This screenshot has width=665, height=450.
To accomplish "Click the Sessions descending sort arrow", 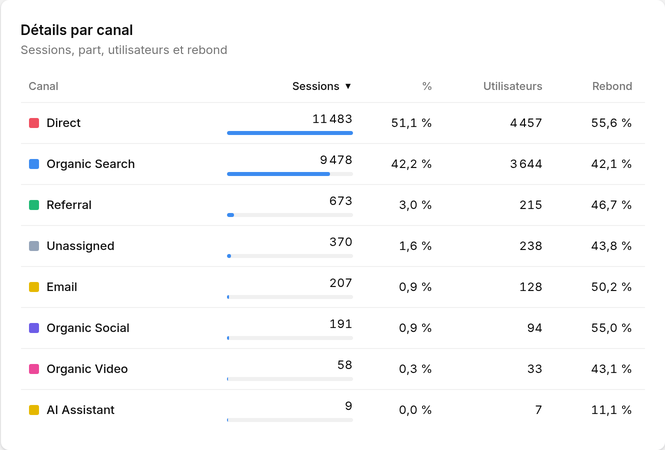I will click(x=348, y=86).
